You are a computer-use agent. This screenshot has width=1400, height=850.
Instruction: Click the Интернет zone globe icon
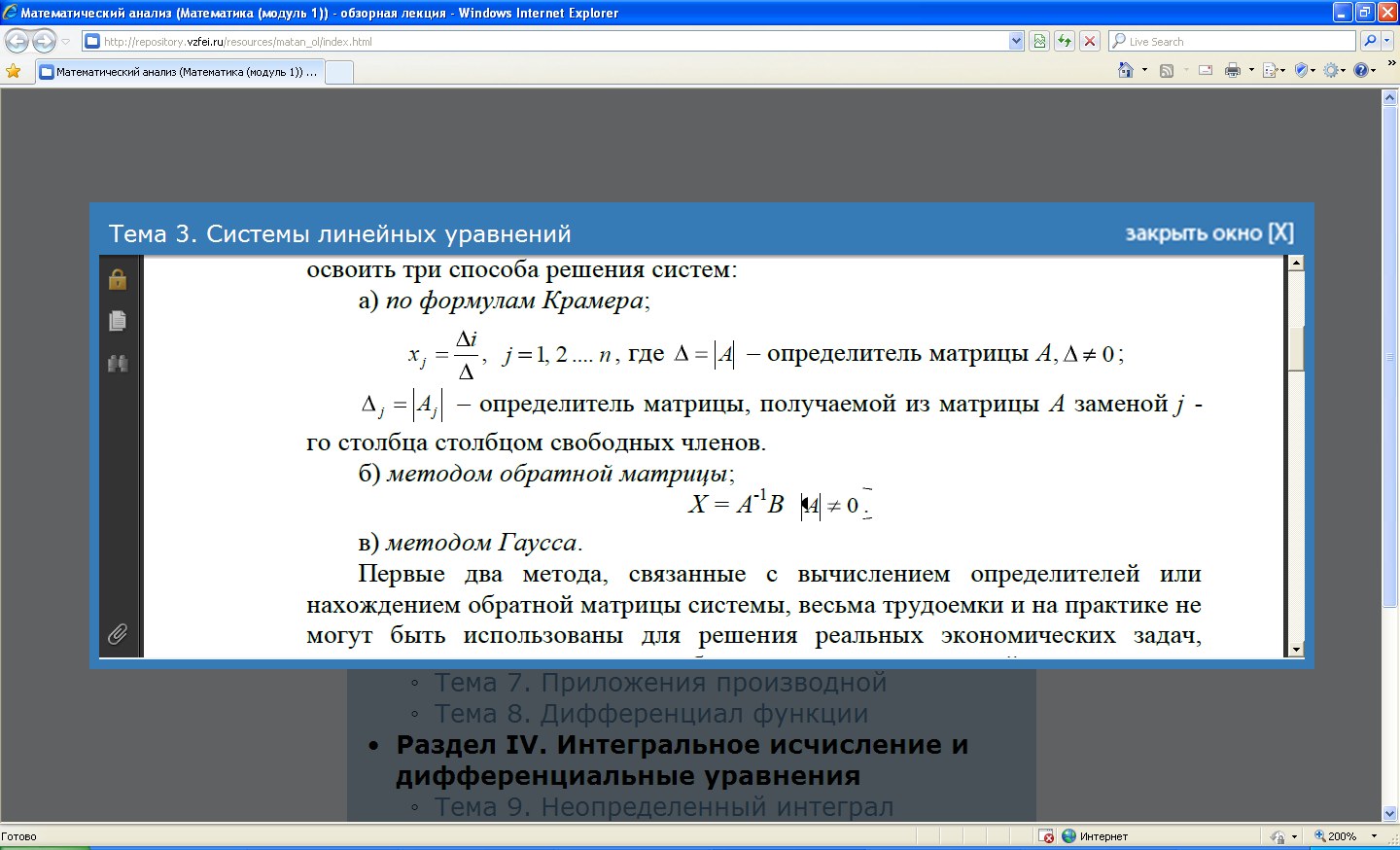click(1069, 836)
